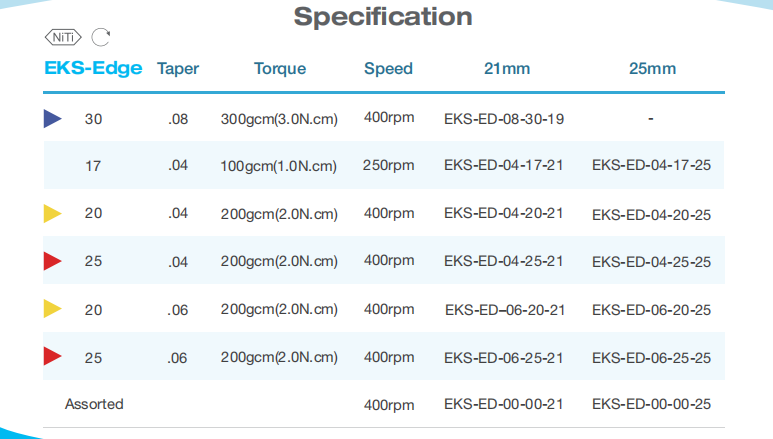Select the 25mm column header

pos(651,69)
